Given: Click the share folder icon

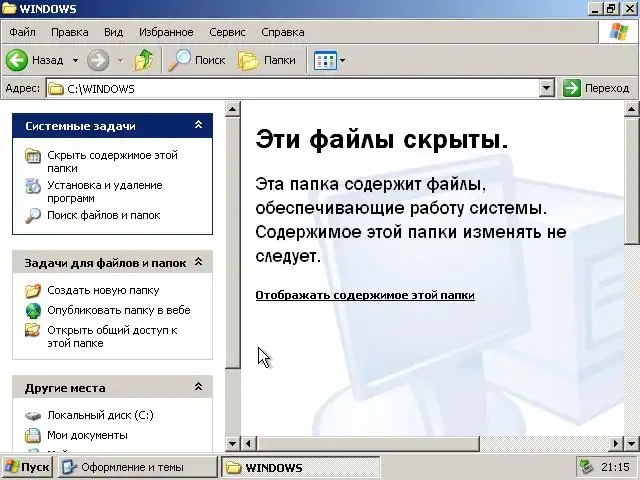Looking at the screenshot, I should 33,330.
